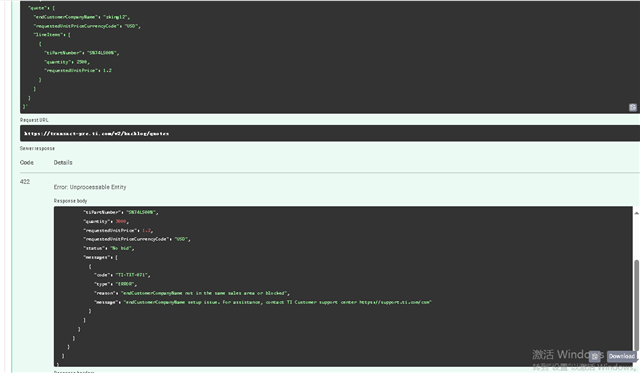Image resolution: width=640 pixels, height=373 pixels.
Task: Click the tiPartNumber line in response
Action: tap(121, 212)
